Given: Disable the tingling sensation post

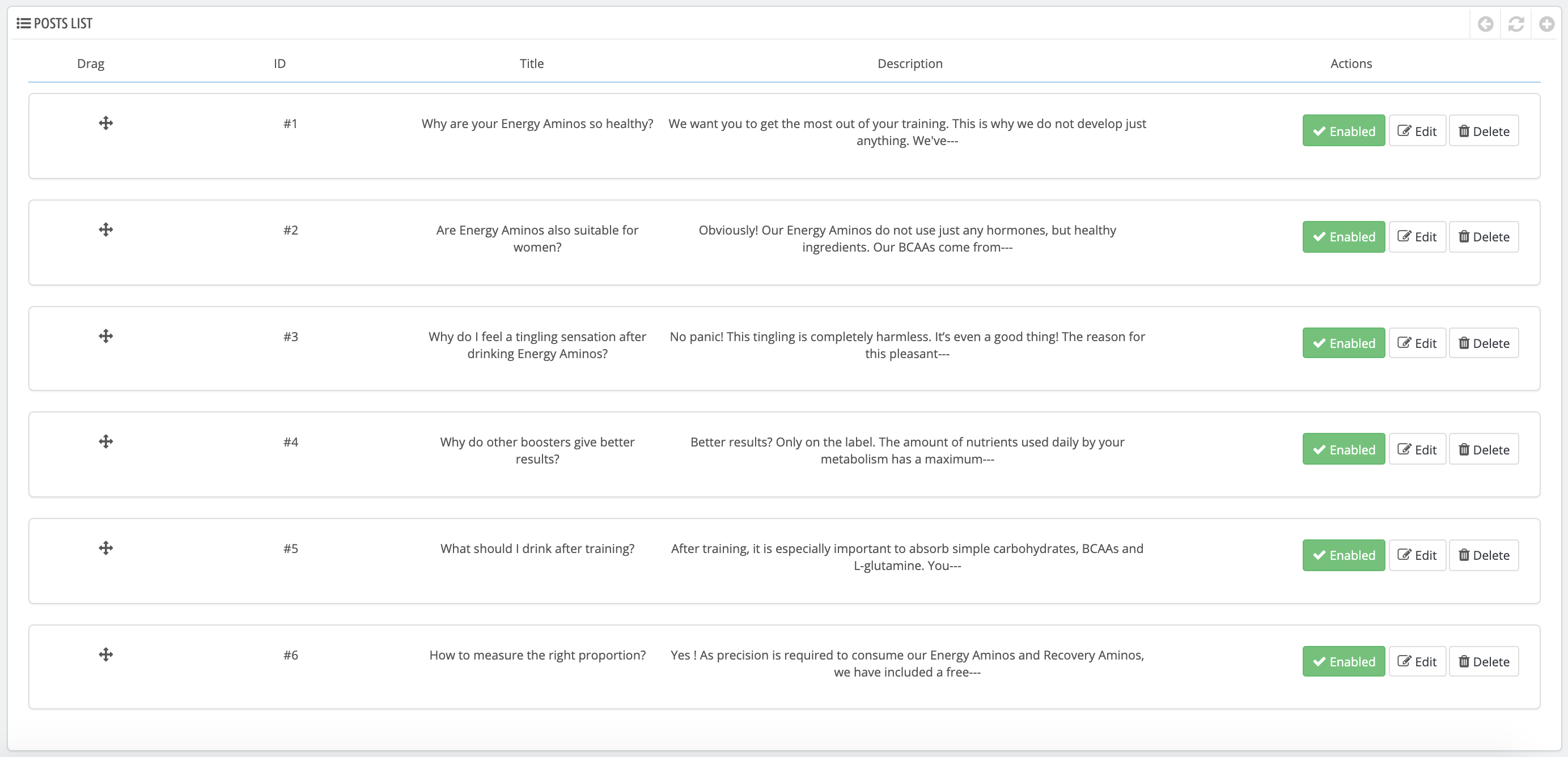Looking at the screenshot, I should pyautogui.click(x=1344, y=343).
